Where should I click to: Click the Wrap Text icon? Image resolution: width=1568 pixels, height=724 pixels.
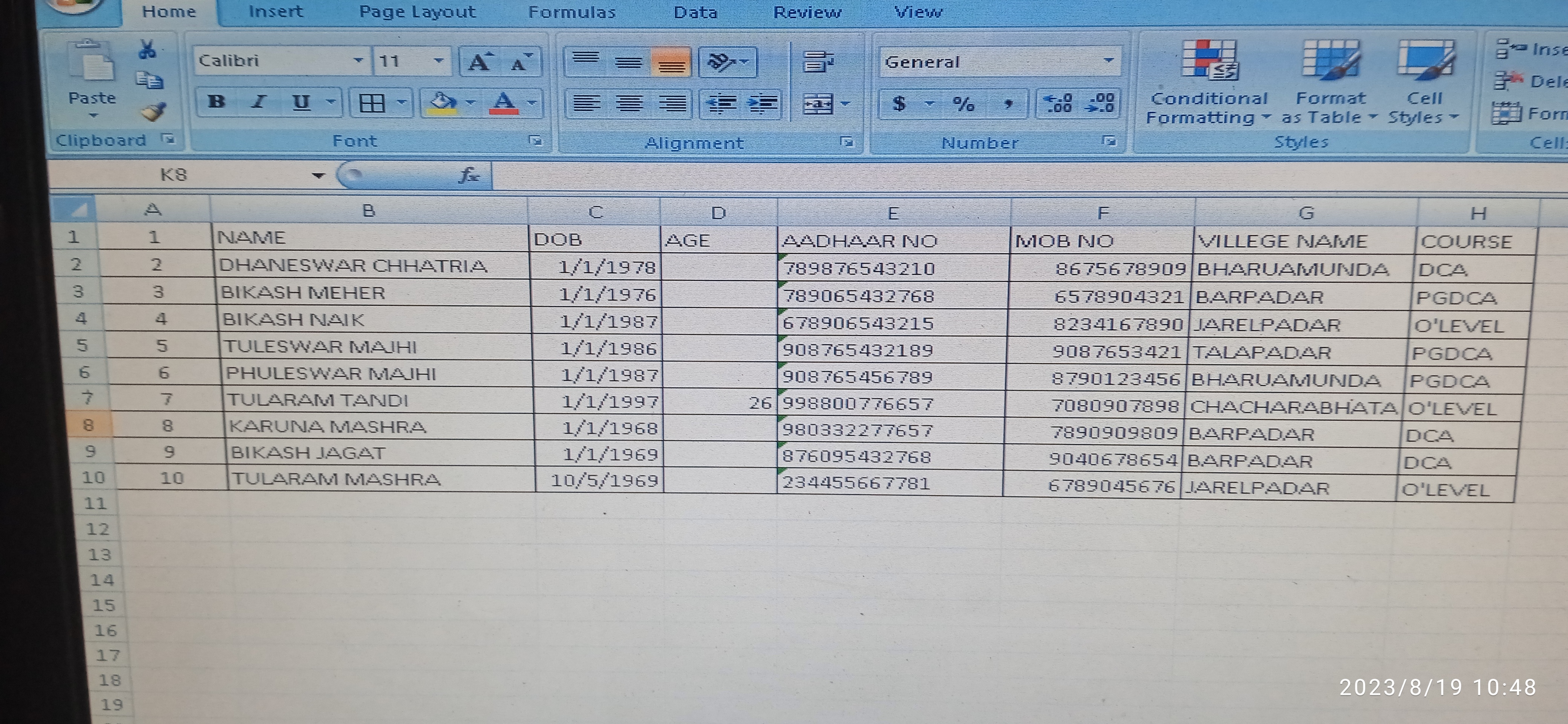click(818, 61)
